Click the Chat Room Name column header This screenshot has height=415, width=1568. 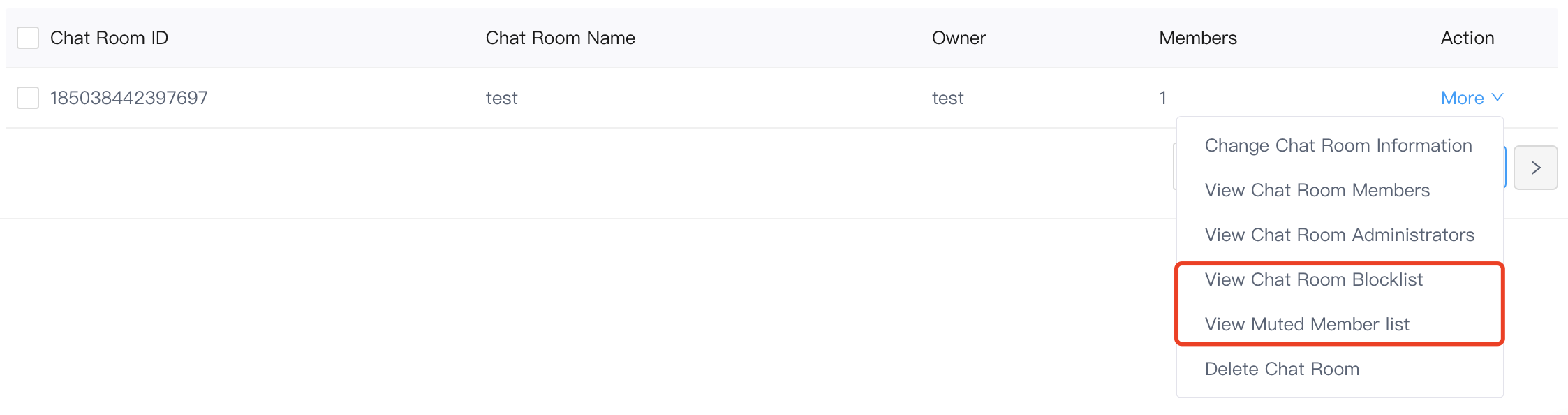(x=561, y=38)
